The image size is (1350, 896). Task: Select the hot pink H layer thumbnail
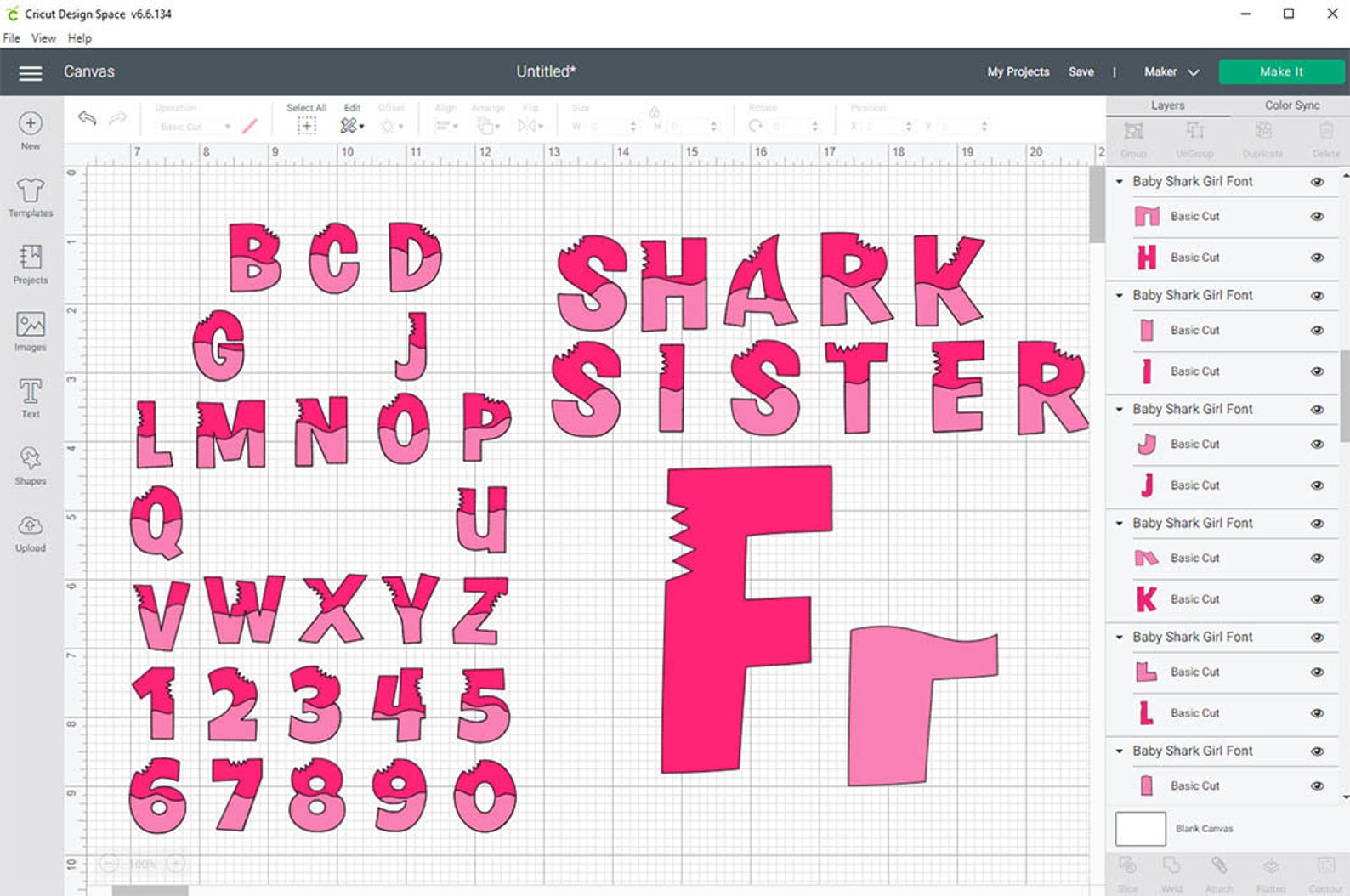[x=1147, y=258]
